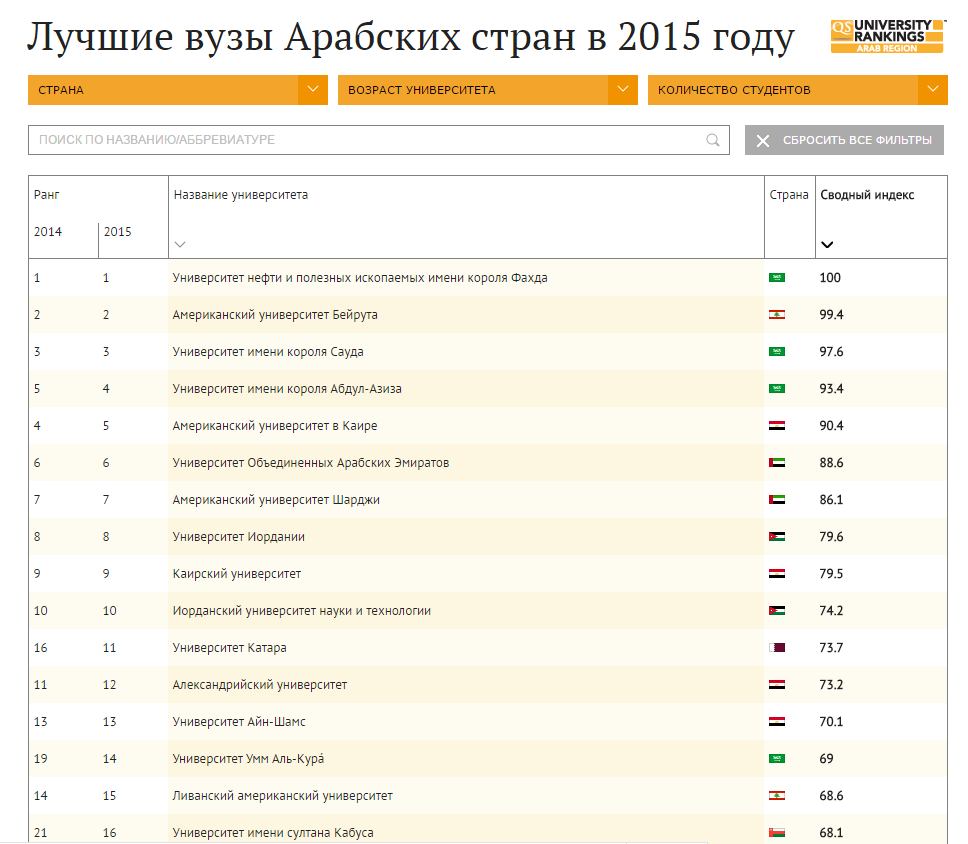
Task: Click the 2015 rank column header
Action: [x=117, y=232]
